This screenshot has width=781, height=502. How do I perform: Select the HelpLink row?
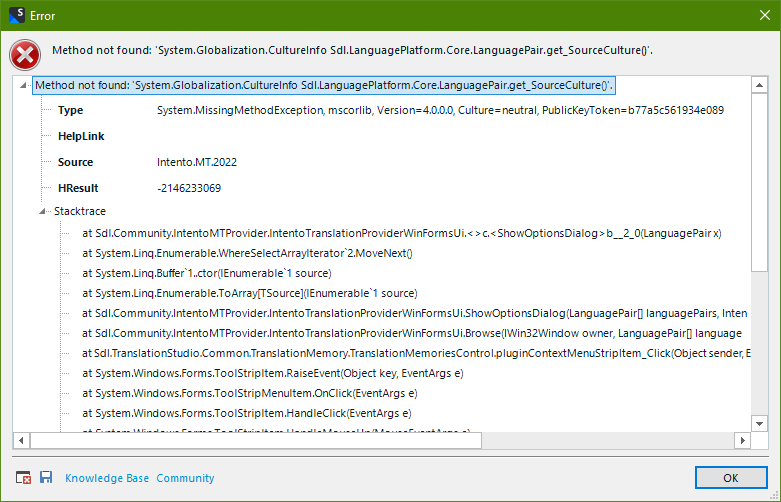click(81, 136)
